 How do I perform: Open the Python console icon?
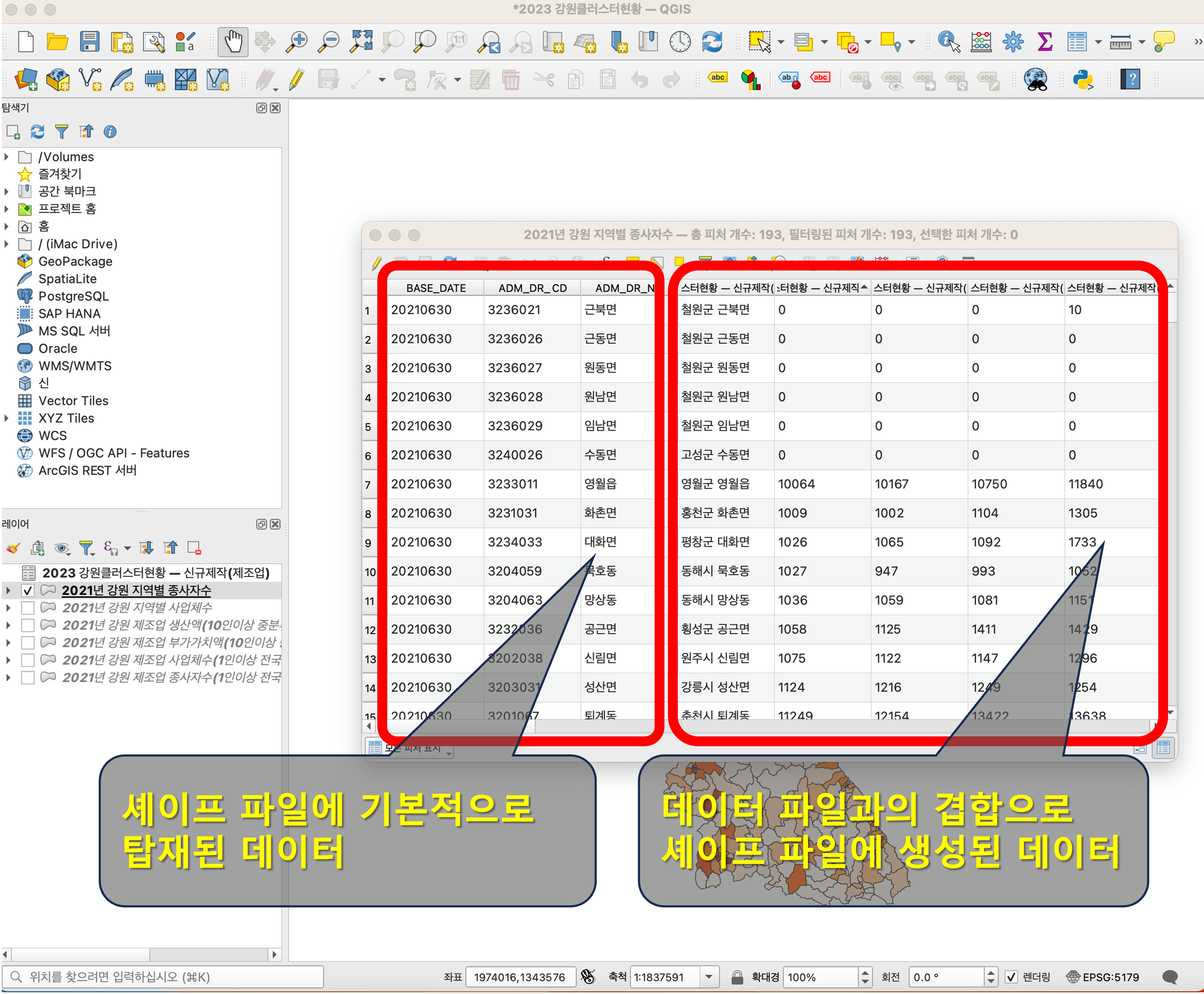pyautogui.click(x=1083, y=79)
